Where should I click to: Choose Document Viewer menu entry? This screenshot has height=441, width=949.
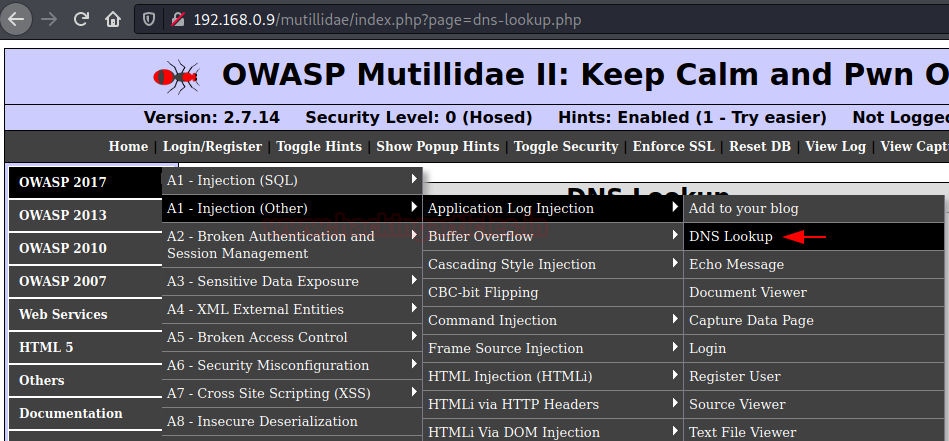tap(814, 293)
